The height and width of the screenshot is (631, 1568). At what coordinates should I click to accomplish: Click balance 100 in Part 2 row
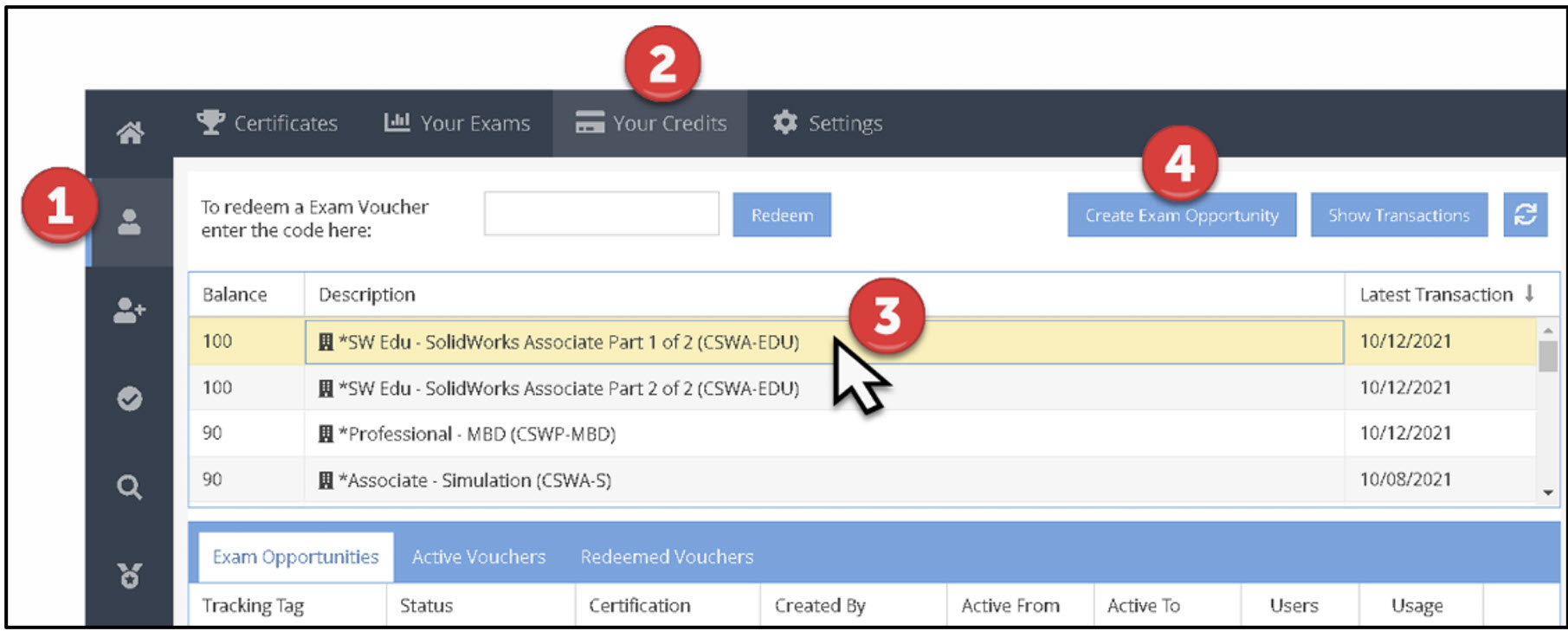217,387
